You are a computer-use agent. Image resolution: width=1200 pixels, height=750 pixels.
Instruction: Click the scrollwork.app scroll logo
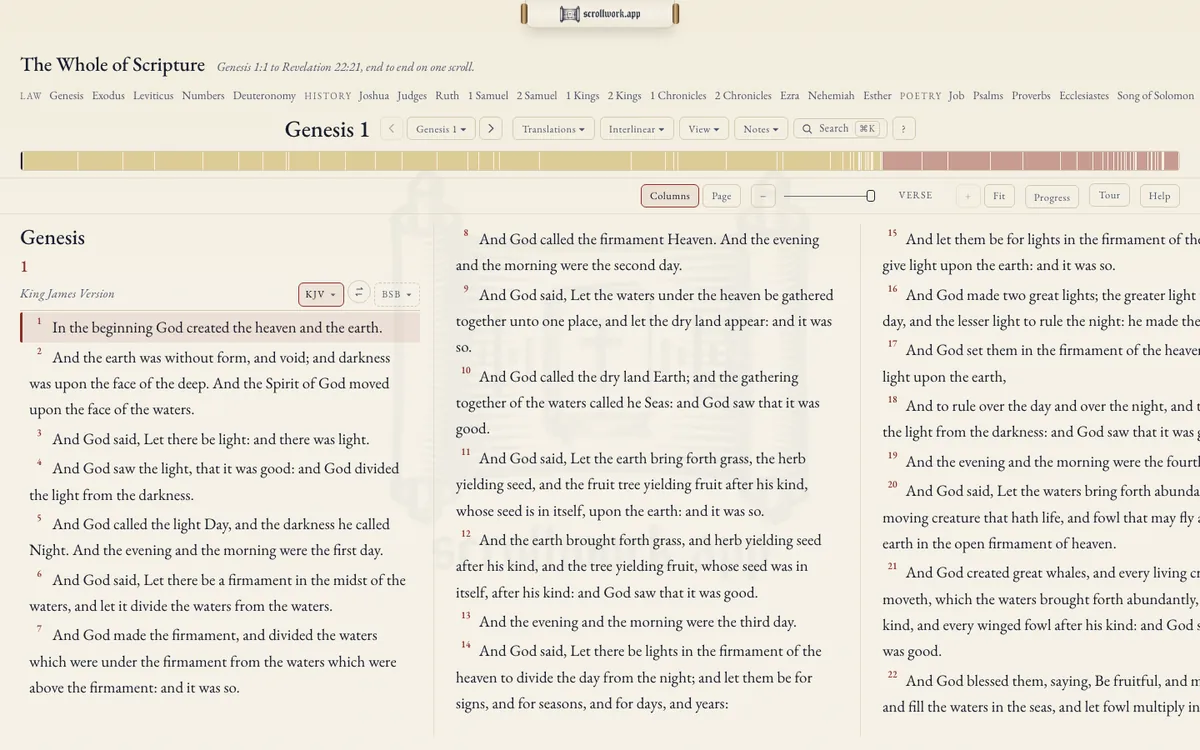coord(600,14)
